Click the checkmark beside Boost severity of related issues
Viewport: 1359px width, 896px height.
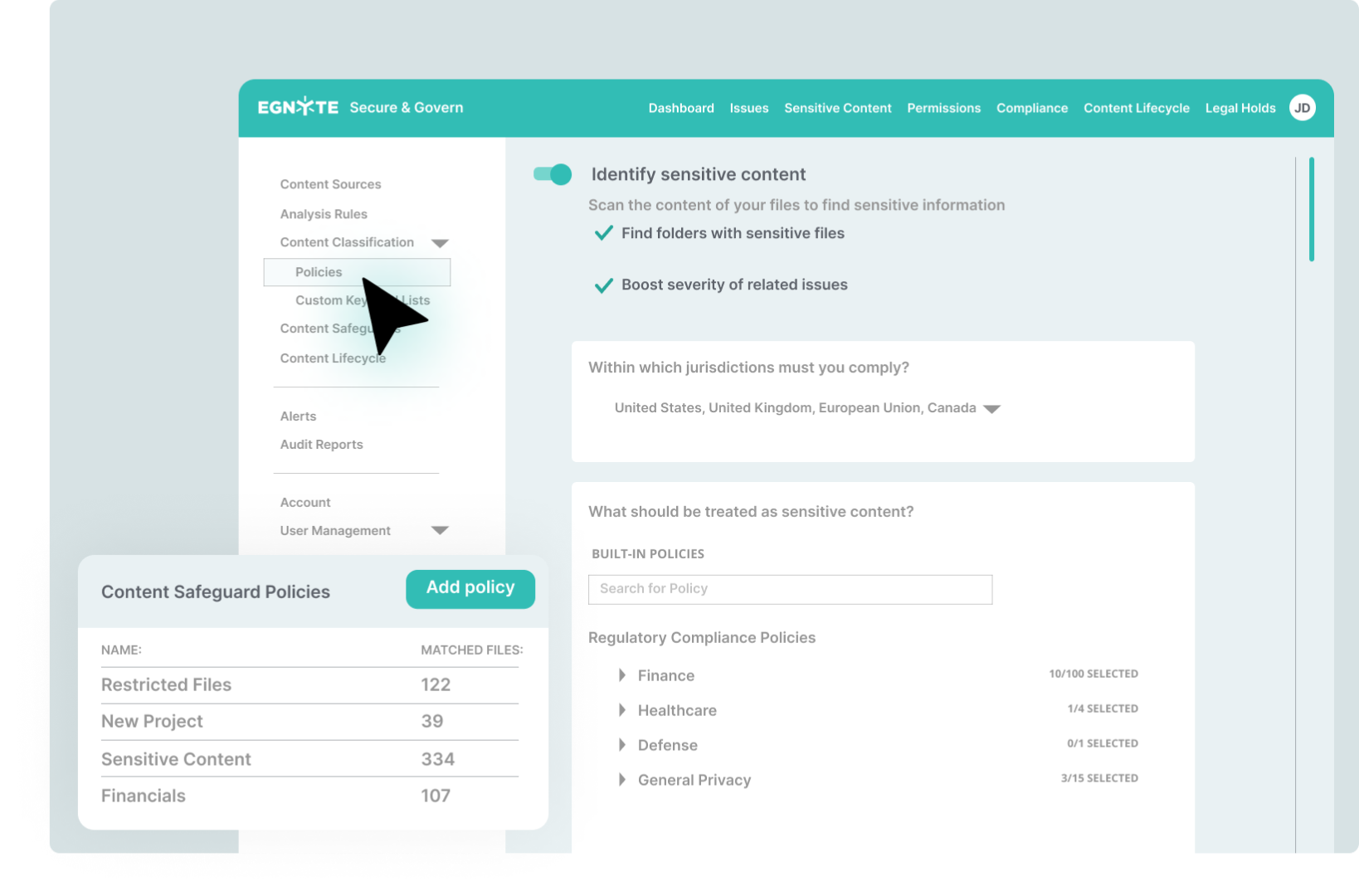tap(603, 285)
